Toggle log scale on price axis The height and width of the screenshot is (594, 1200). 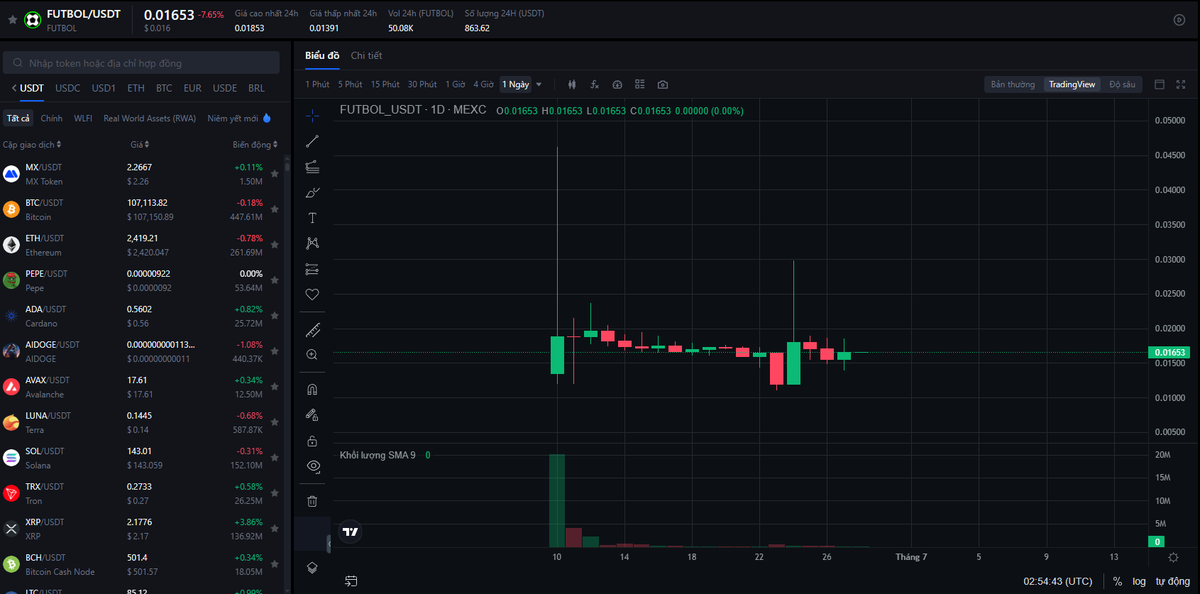1139,581
